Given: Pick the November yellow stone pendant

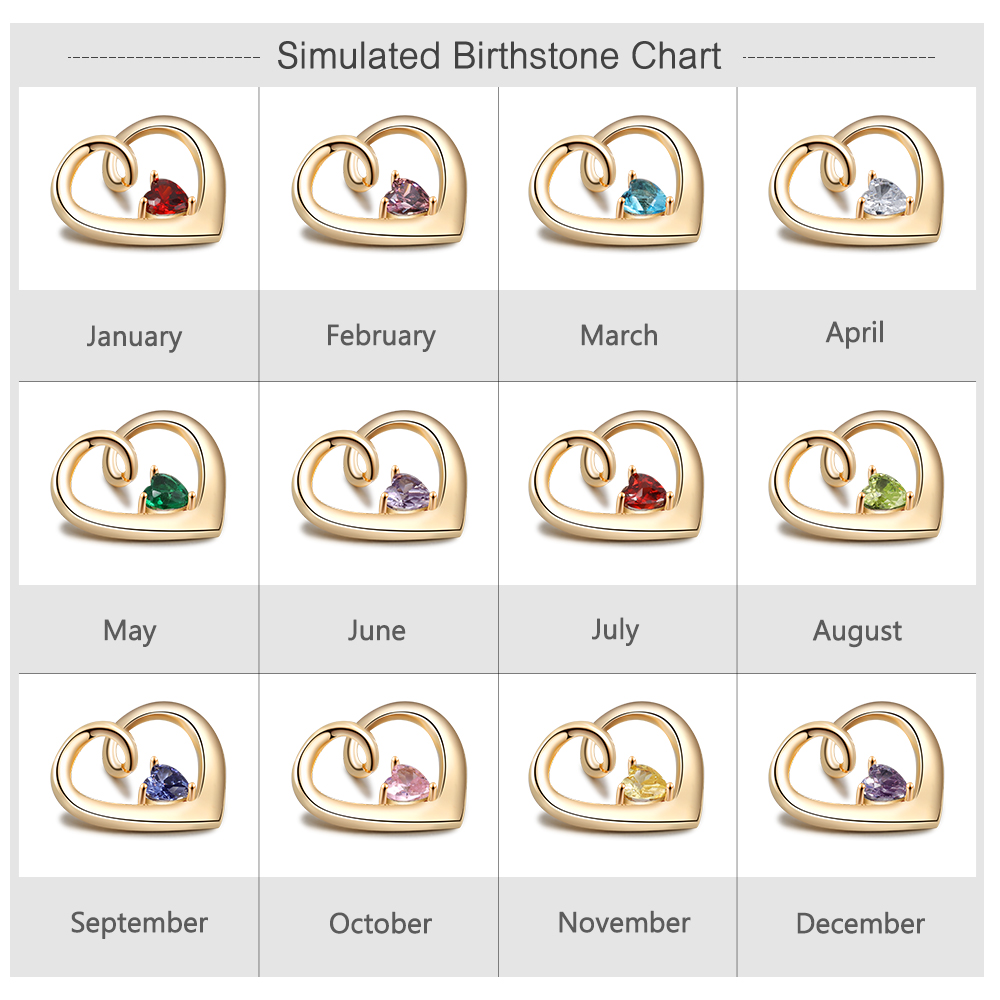Looking at the screenshot, I should [617, 767].
